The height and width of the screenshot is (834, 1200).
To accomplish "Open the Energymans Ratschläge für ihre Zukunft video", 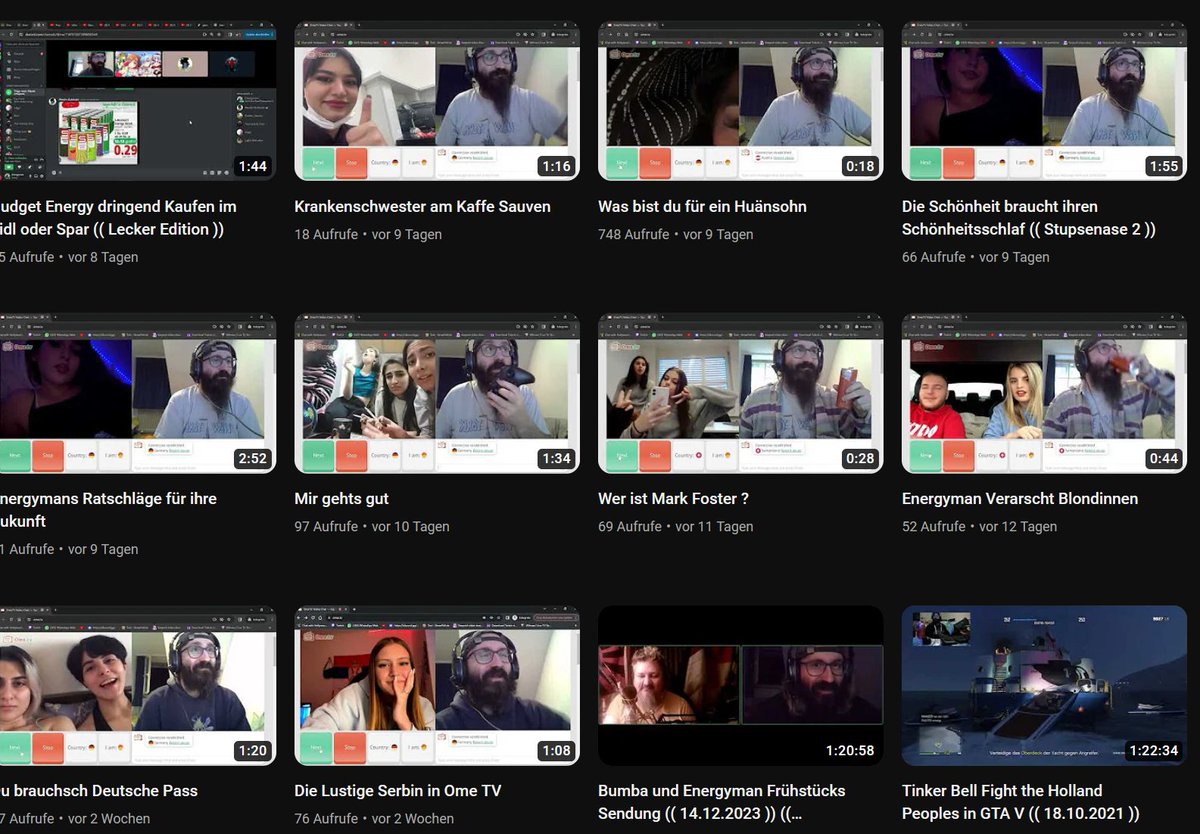I will click(x=138, y=392).
